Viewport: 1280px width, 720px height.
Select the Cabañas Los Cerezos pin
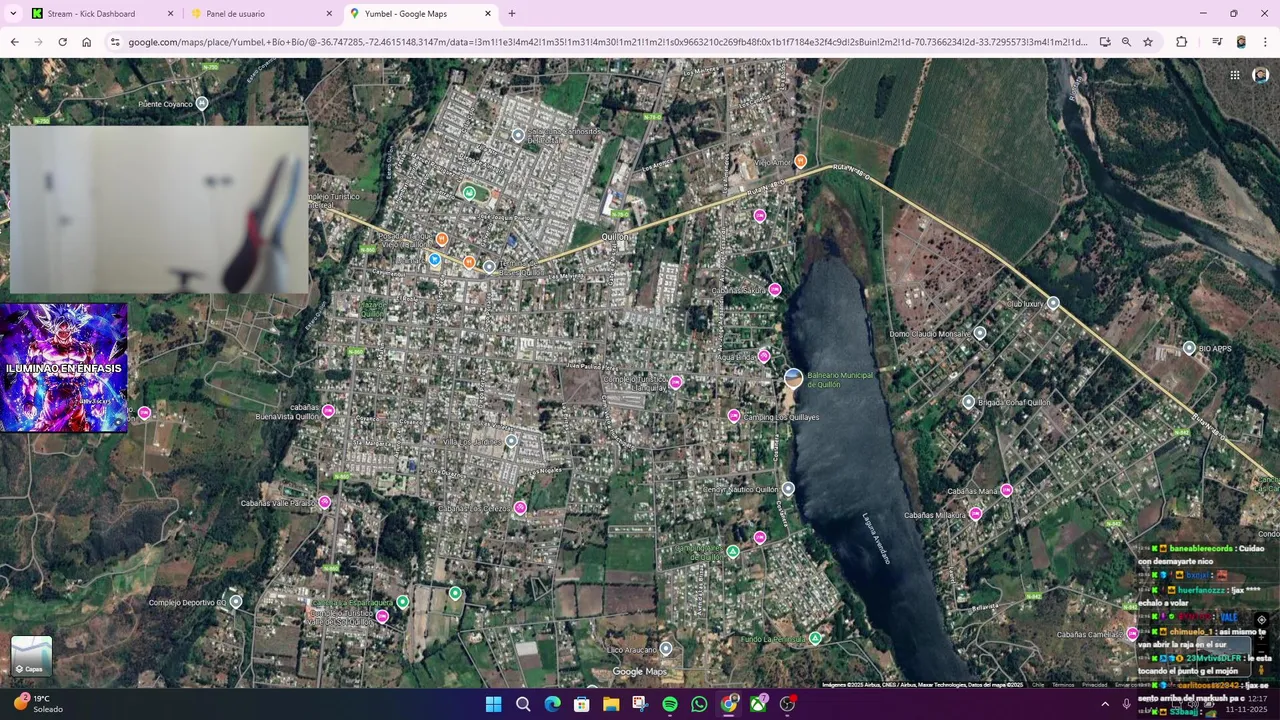(x=520, y=508)
